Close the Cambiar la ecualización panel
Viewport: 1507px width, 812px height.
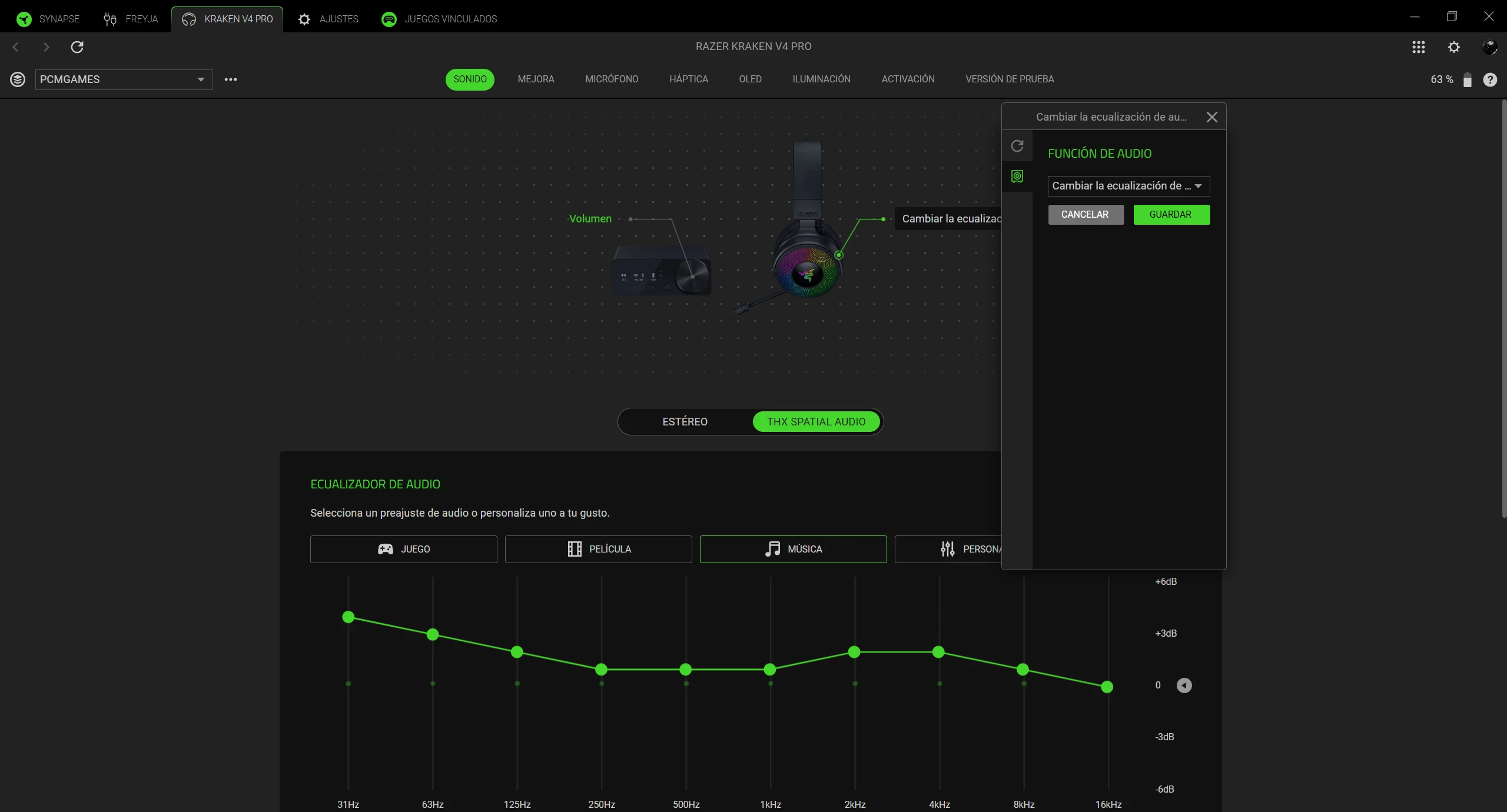(x=1211, y=117)
